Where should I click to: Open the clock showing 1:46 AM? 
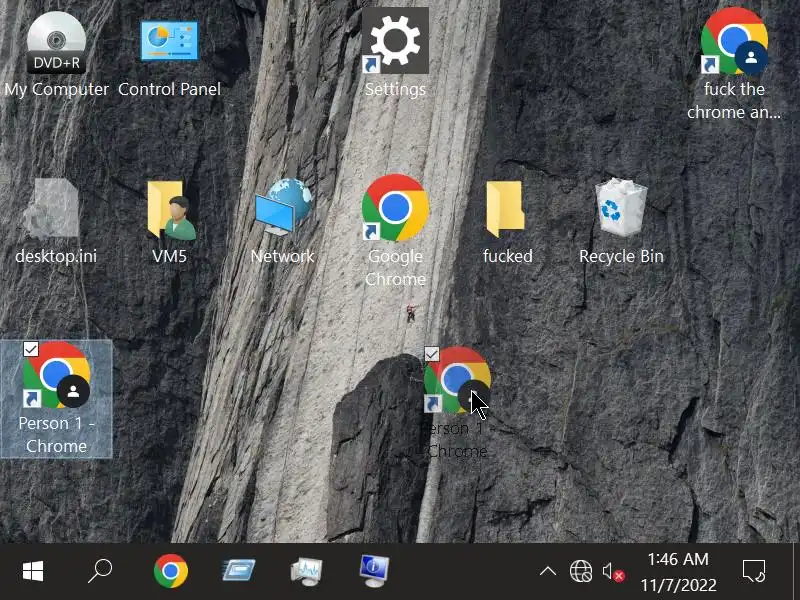point(678,571)
